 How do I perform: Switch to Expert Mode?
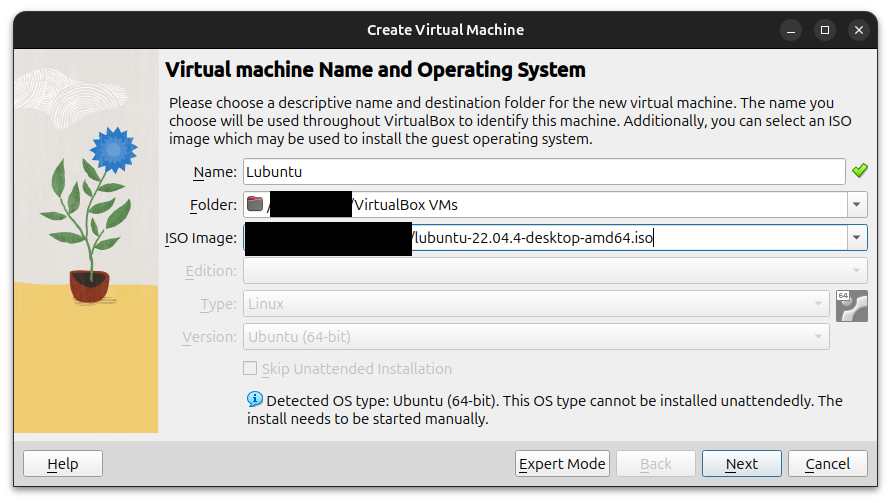click(x=562, y=464)
